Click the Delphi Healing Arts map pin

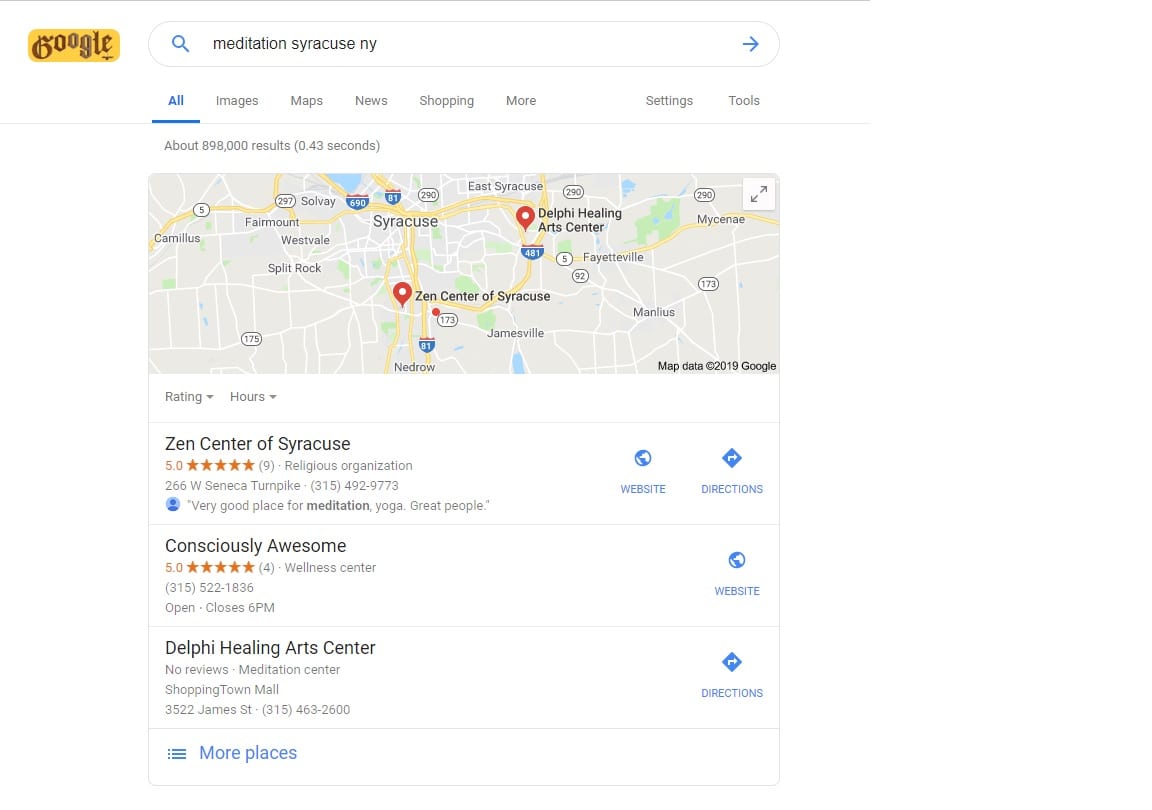point(525,218)
